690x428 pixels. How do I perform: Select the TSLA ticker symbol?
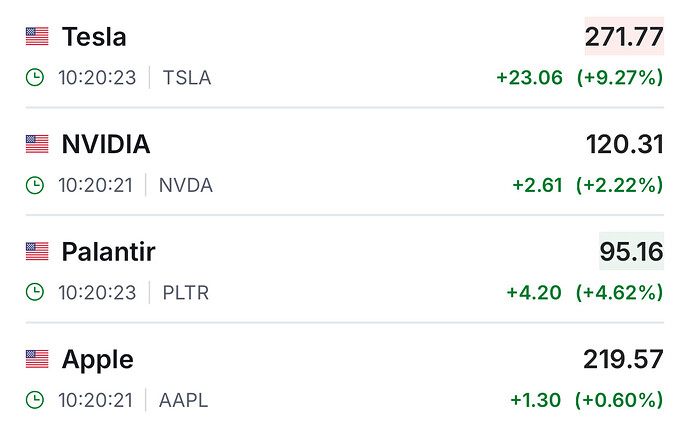click(x=187, y=77)
